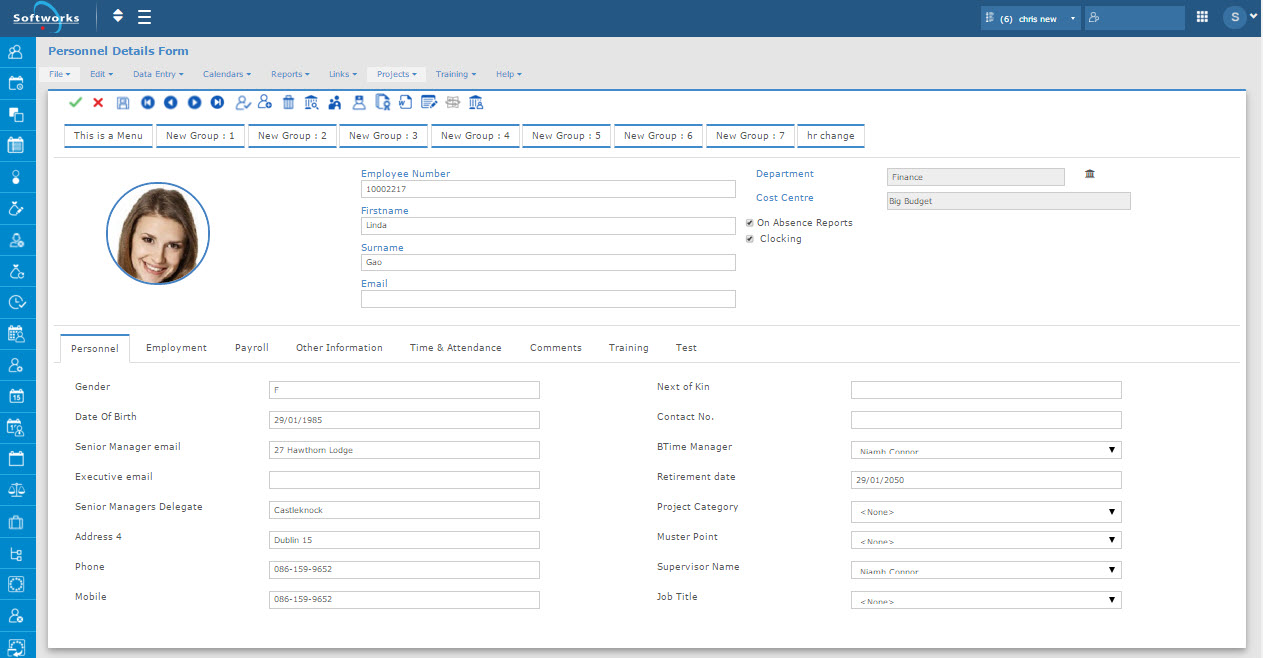The width and height of the screenshot is (1263, 658).
Task: Click the hr change button
Action: click(830, 136)
